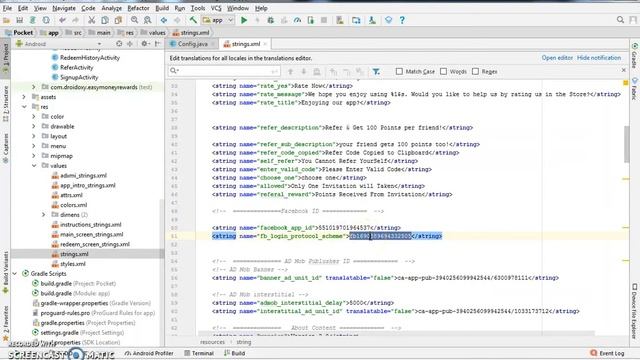Select the strings.xml editor tab
Viewport: 640px width, 360px height.
(x=245, y=44)
